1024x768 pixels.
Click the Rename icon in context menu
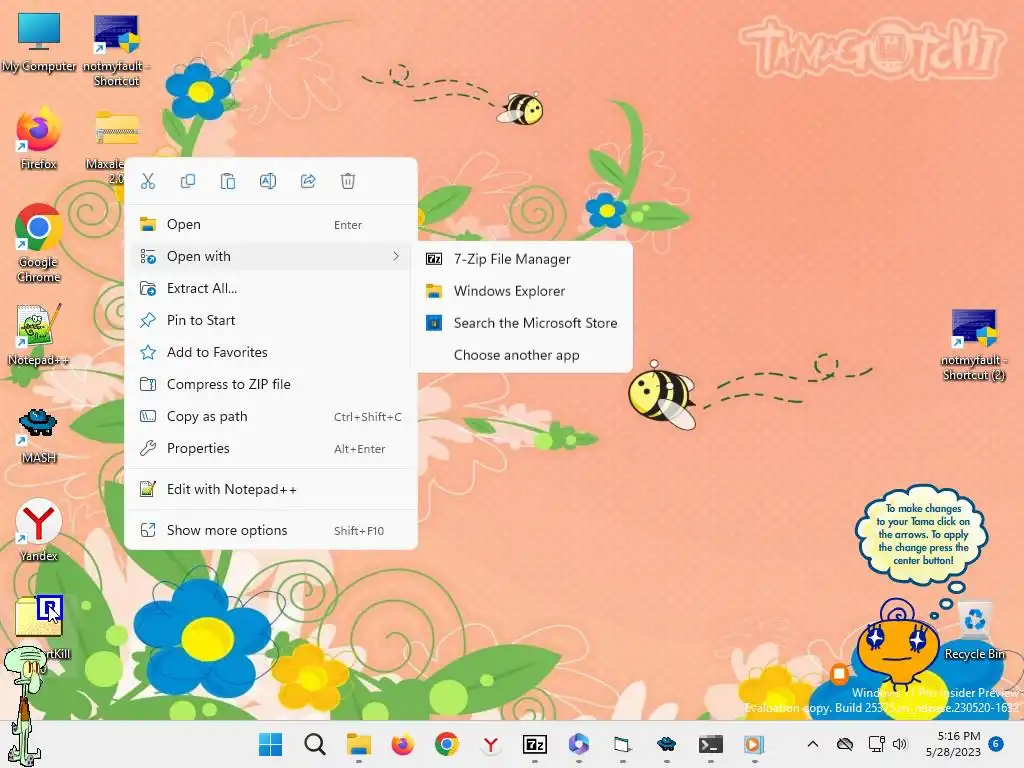tap(268, 181)
